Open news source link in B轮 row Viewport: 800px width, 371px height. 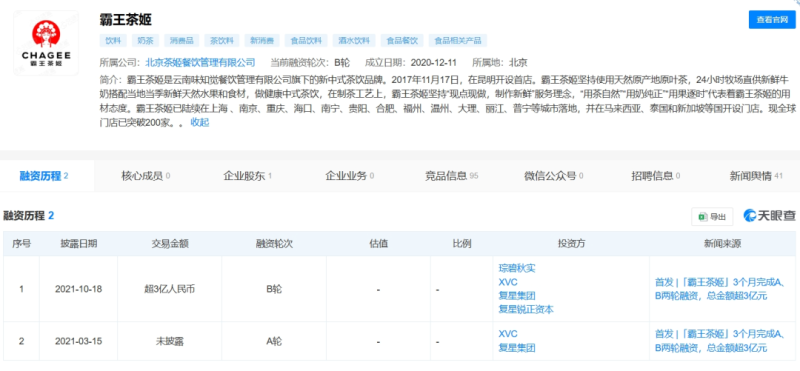pos(719,288)
